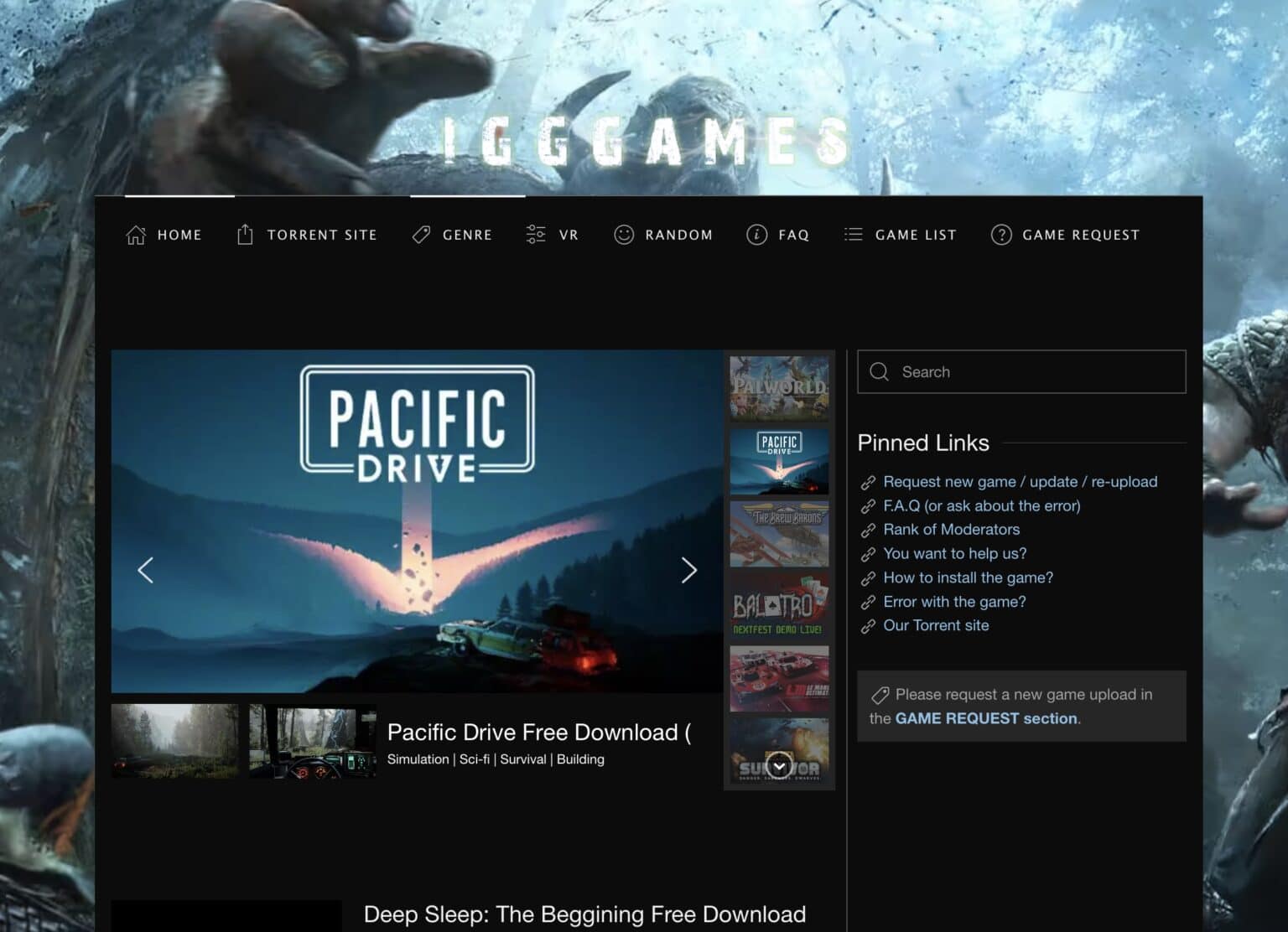Image resolution: width=1288 pixels, height=932 pixels.
Task: Click chain icon beside Rank of Moderators
Action: point(868,531)
